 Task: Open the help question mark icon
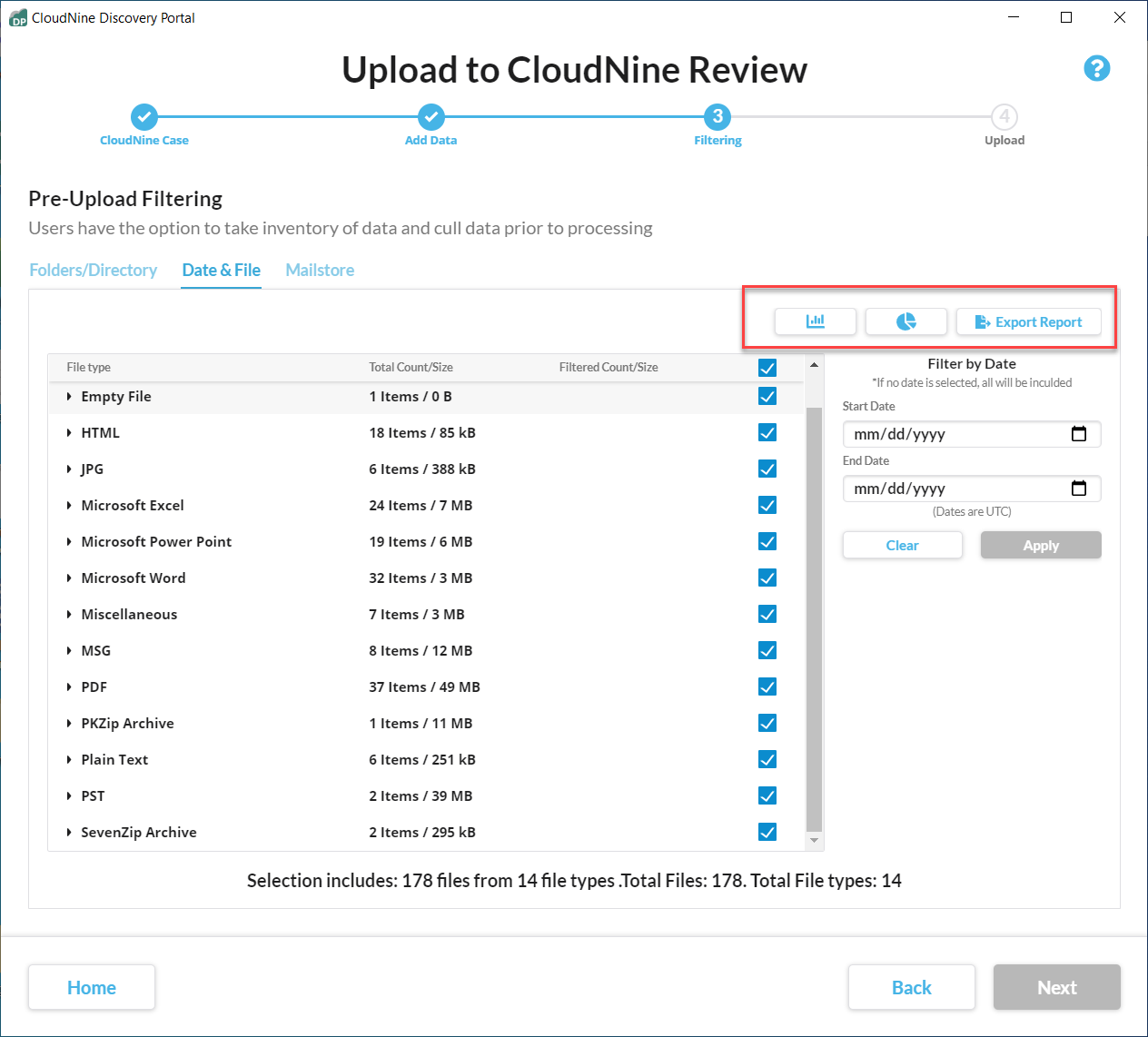tap(1096, 68)
